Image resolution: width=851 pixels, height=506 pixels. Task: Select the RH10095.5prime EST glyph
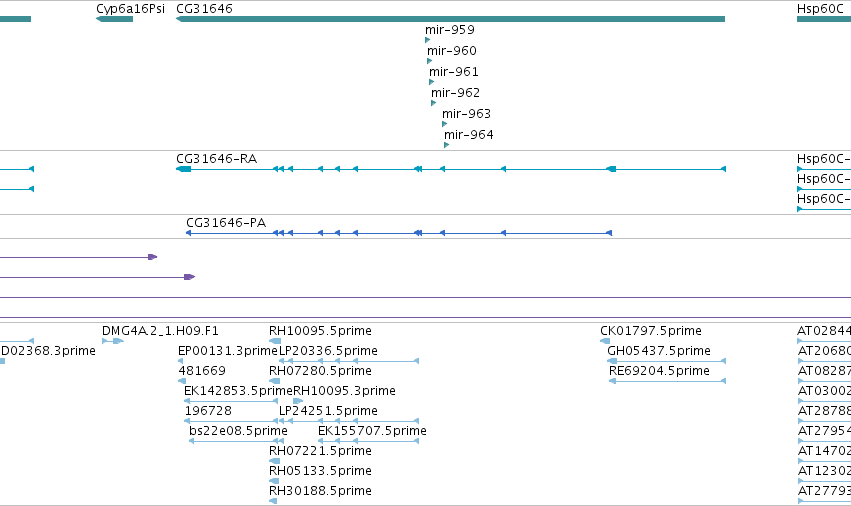[x=275, y=341]
